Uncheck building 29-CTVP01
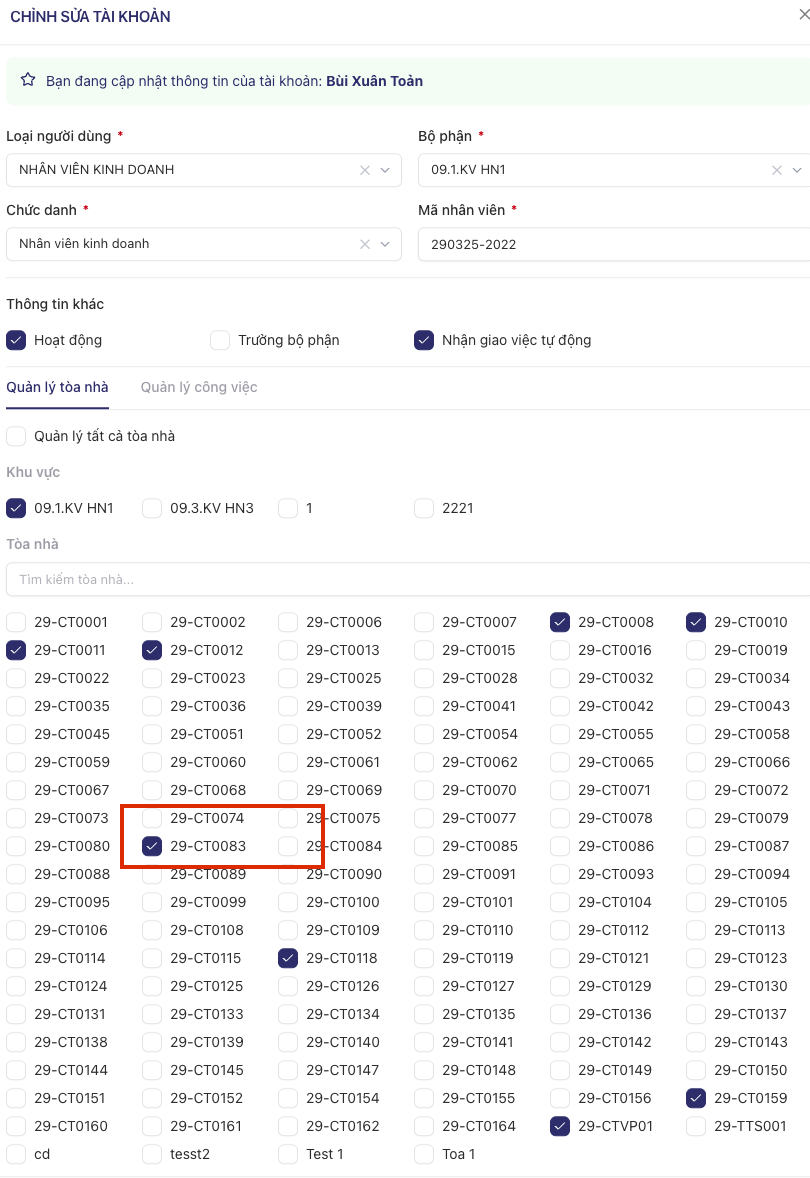This screenshot has width=810, height=1178. (x=560, y=1126)
